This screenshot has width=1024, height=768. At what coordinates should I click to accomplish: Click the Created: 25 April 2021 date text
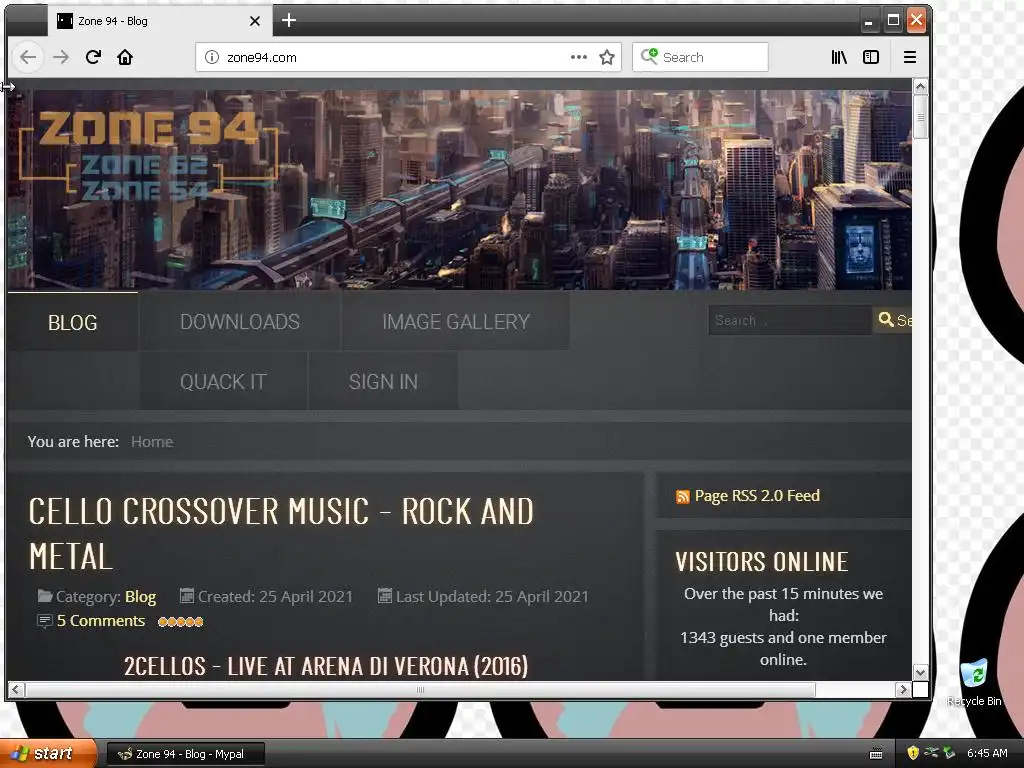point(275,596)
